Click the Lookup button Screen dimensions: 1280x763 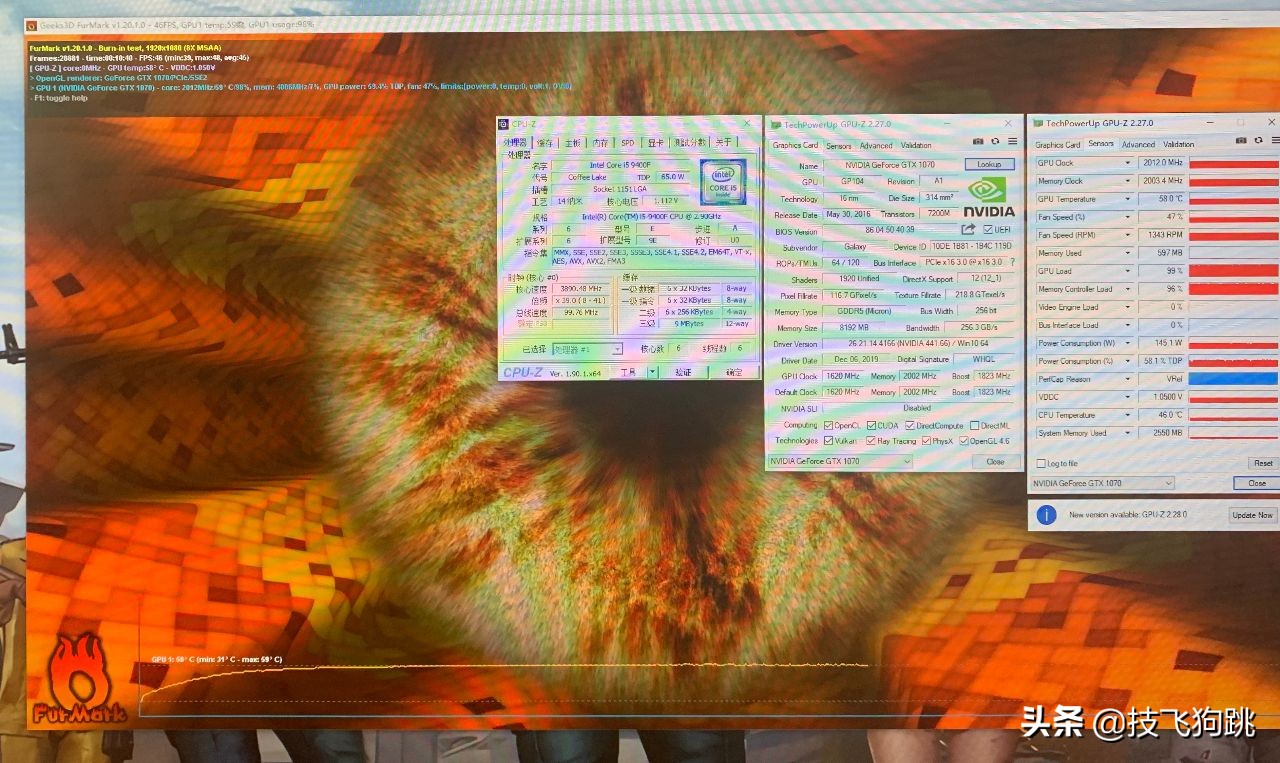click(x=989, y=165)
